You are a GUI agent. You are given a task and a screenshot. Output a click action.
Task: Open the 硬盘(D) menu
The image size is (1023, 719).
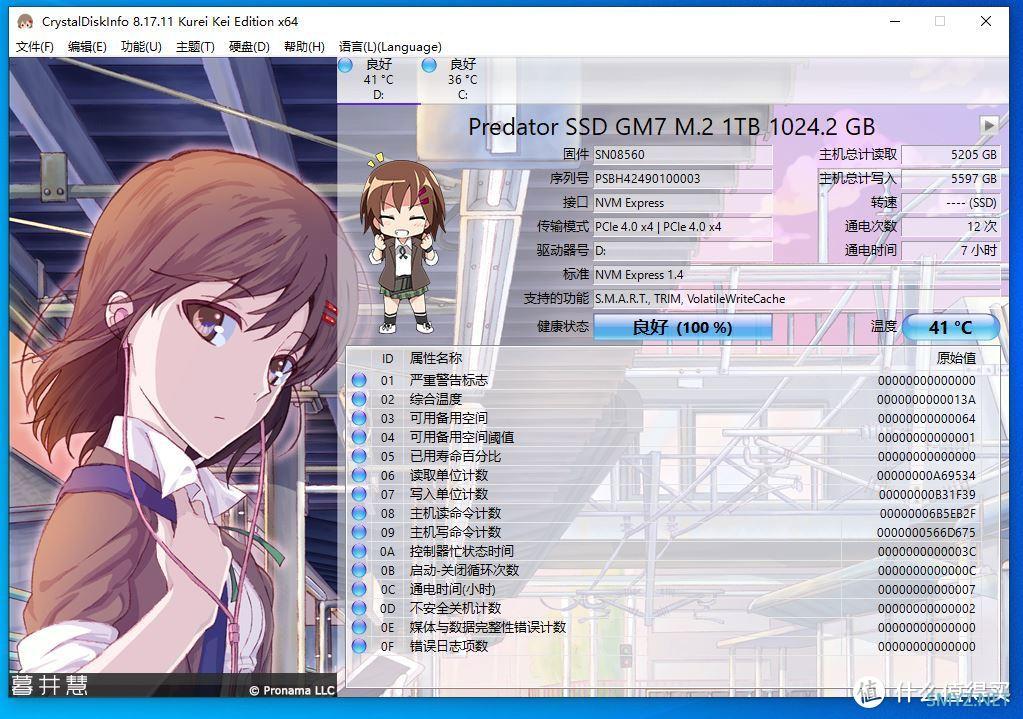[x=249, y=46]
